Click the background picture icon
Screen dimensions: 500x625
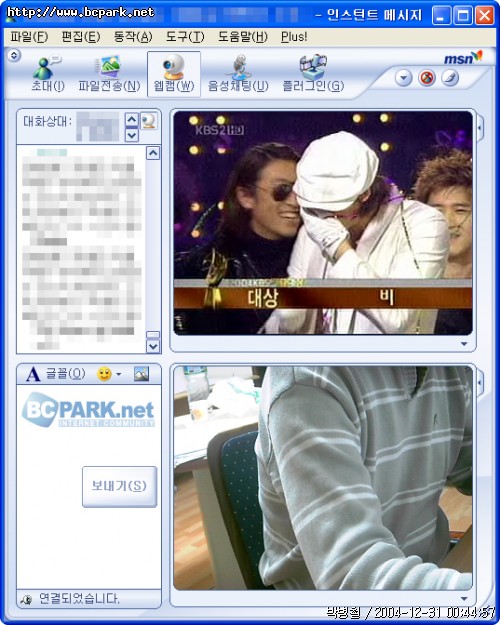click(142, 374)
